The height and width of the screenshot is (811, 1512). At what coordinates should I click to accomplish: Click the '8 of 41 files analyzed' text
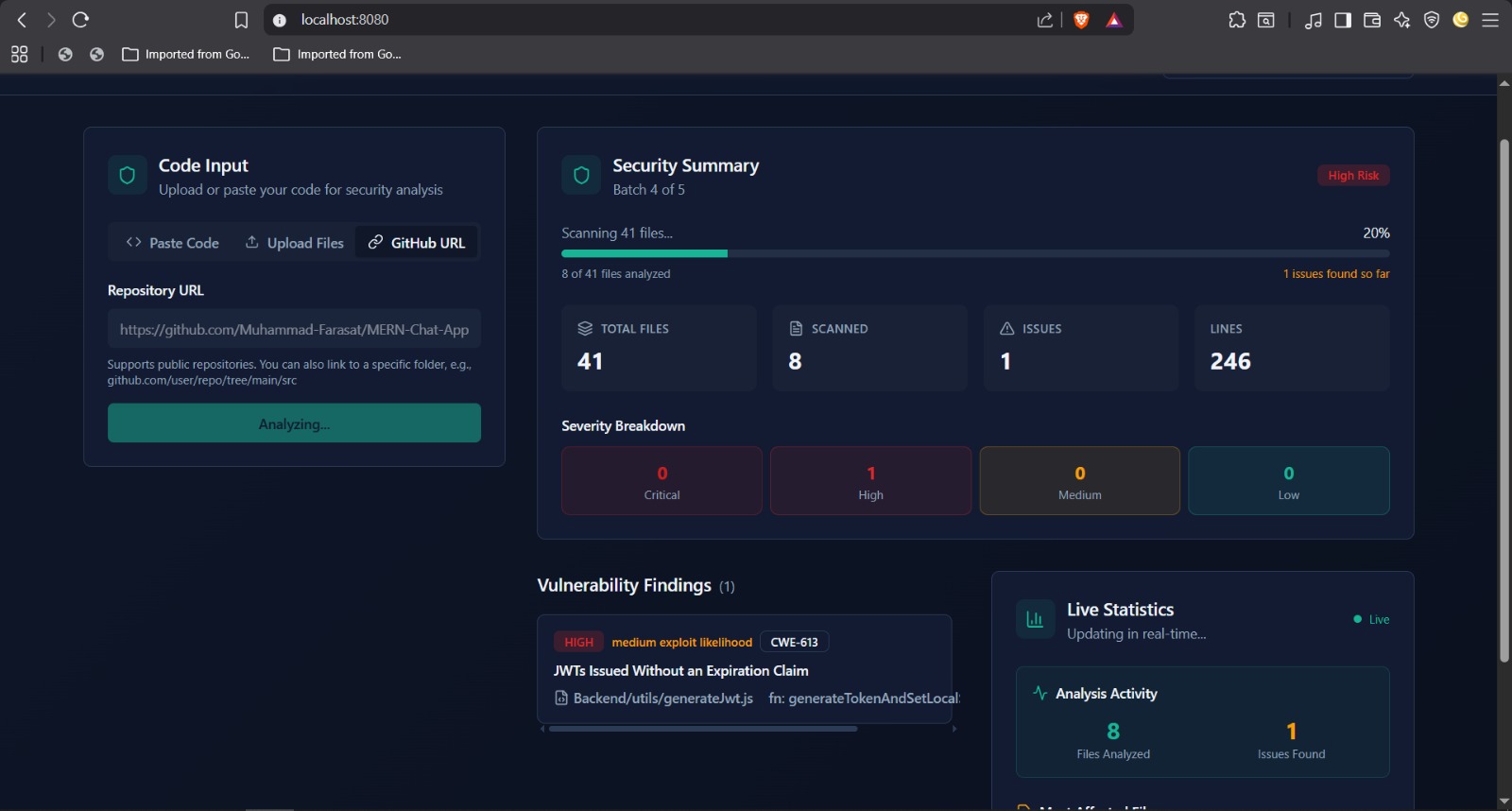(x=616, y=274)
